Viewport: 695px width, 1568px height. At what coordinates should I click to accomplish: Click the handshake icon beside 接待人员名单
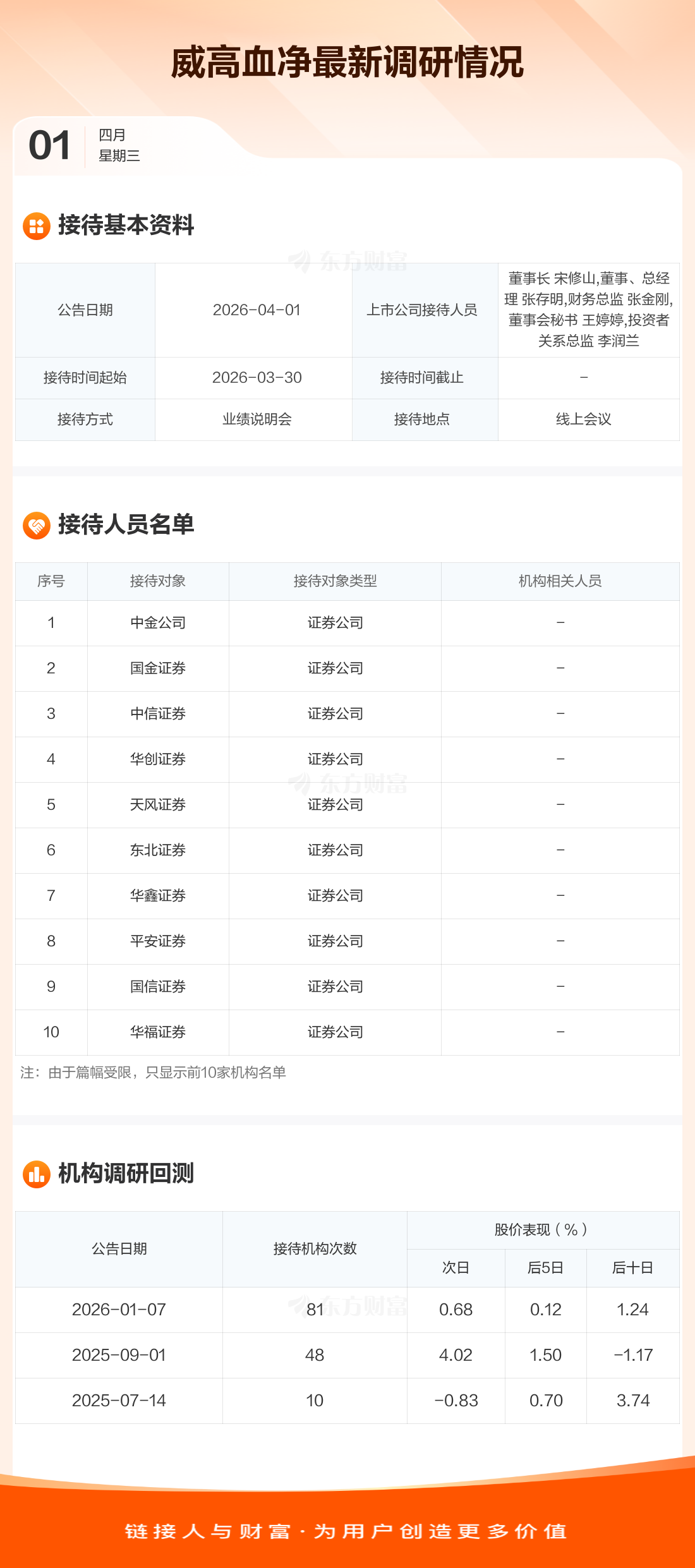[x=37, y=525]
